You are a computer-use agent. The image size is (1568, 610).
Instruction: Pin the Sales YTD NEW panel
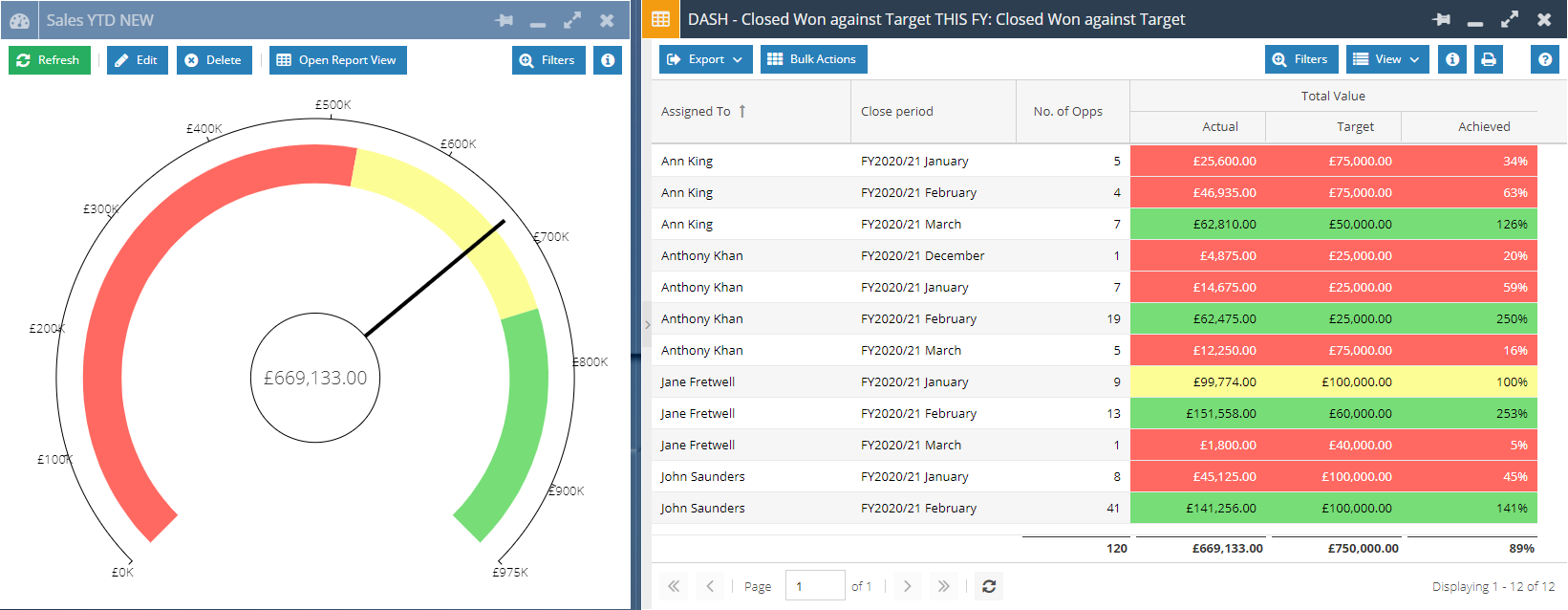(x=504, y=20)
